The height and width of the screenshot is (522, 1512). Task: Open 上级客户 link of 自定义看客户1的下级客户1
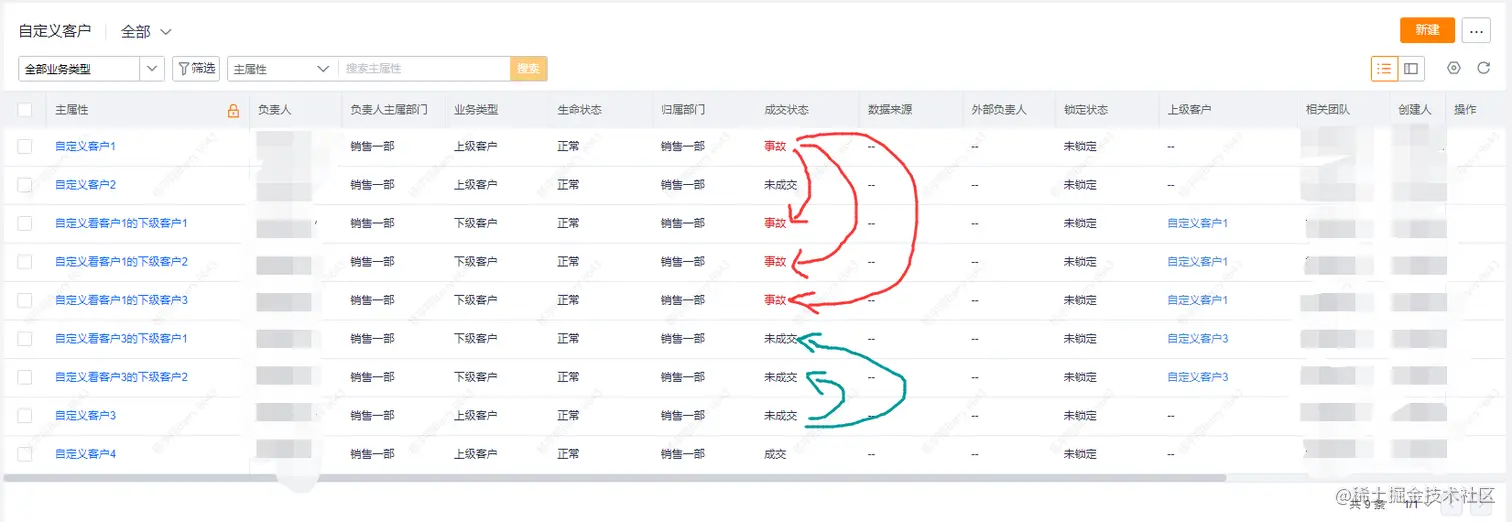point(1197,223)
